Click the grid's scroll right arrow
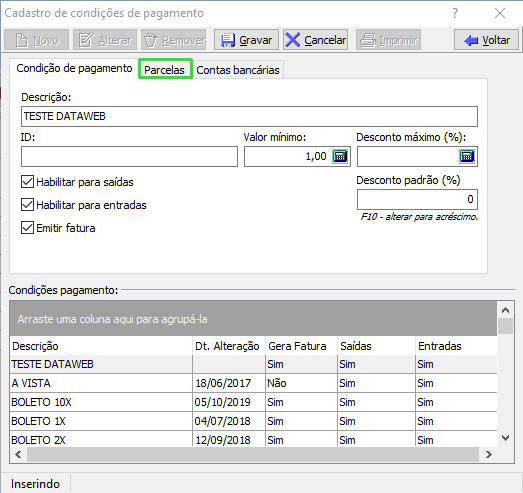 click(x=489, y=454)
